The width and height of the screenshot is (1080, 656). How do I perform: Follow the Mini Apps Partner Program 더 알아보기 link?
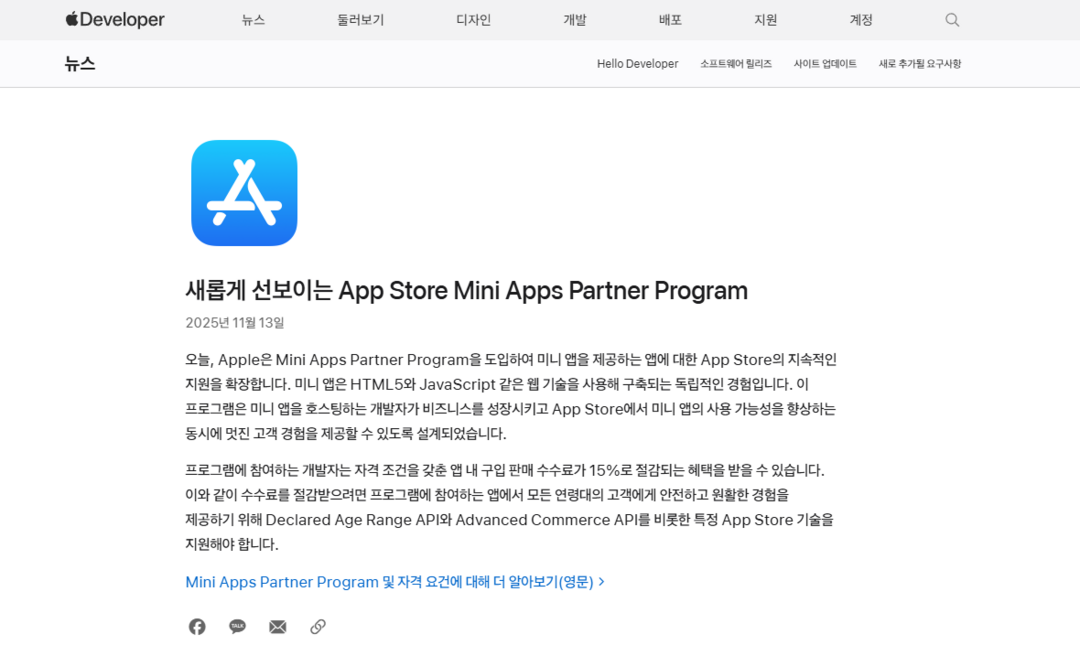[x=394, y=582]
